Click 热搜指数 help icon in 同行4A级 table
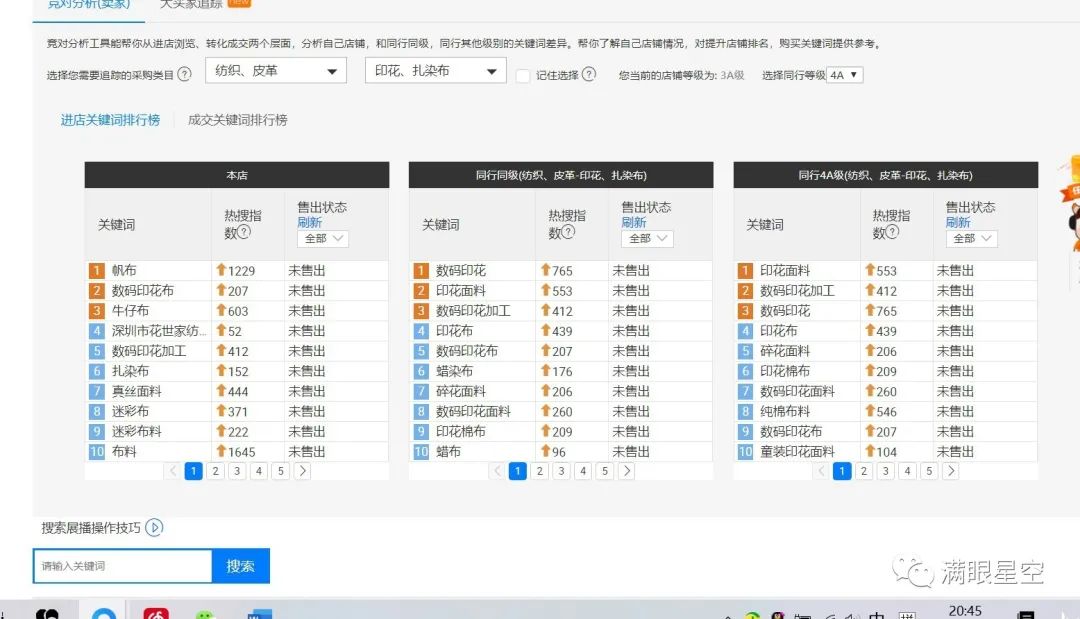The height and width of the screenshot is (619, 1080). click(892, 231)
